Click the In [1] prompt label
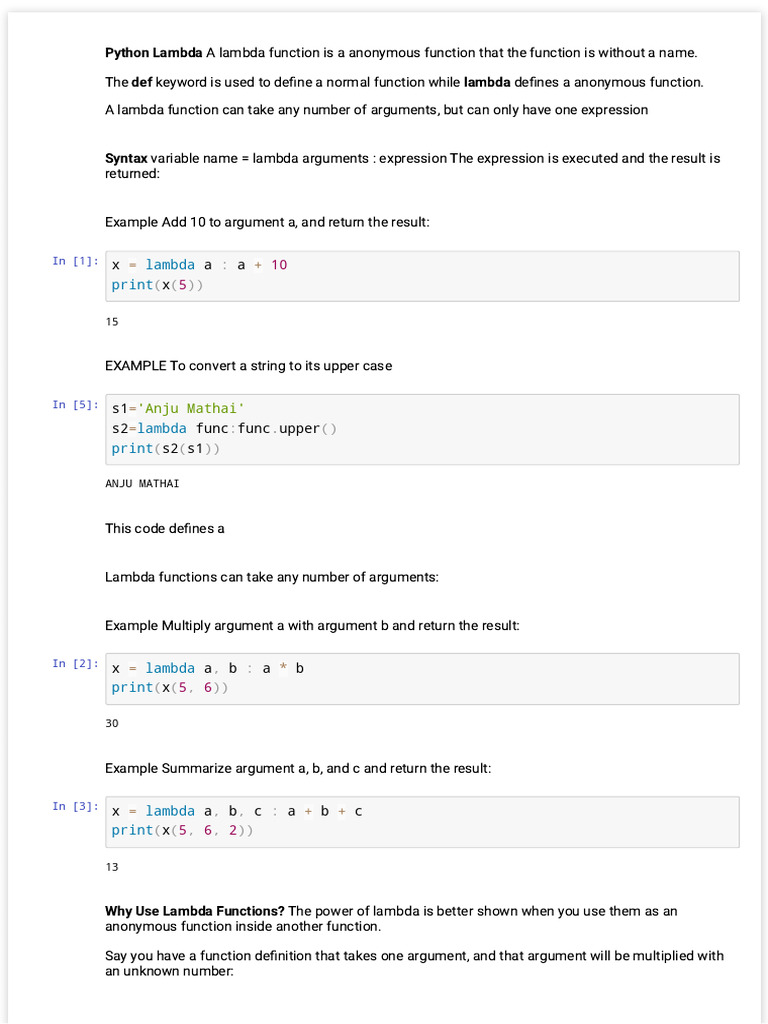 pyautogui.click(x=75, y=261)
